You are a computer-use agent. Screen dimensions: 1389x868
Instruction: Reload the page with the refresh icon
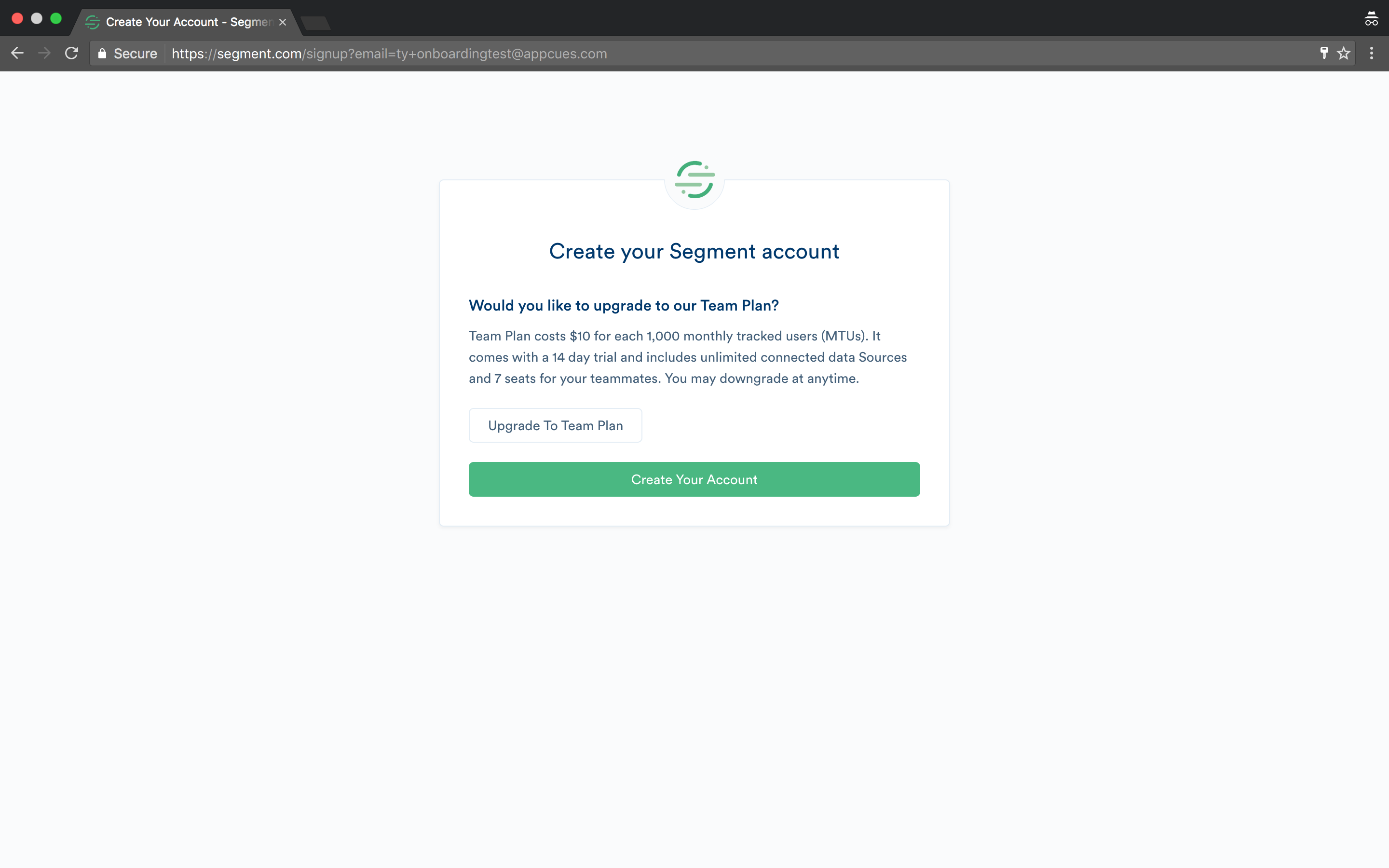[x=72, y=54]
